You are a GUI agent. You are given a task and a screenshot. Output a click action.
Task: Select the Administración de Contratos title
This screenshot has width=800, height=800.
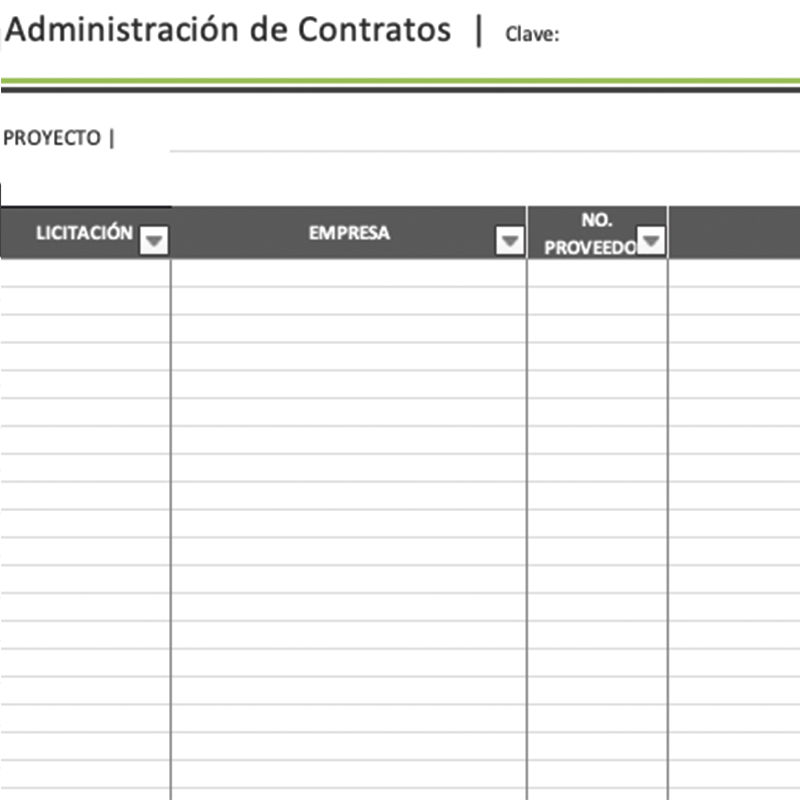(x=228, y=31)
